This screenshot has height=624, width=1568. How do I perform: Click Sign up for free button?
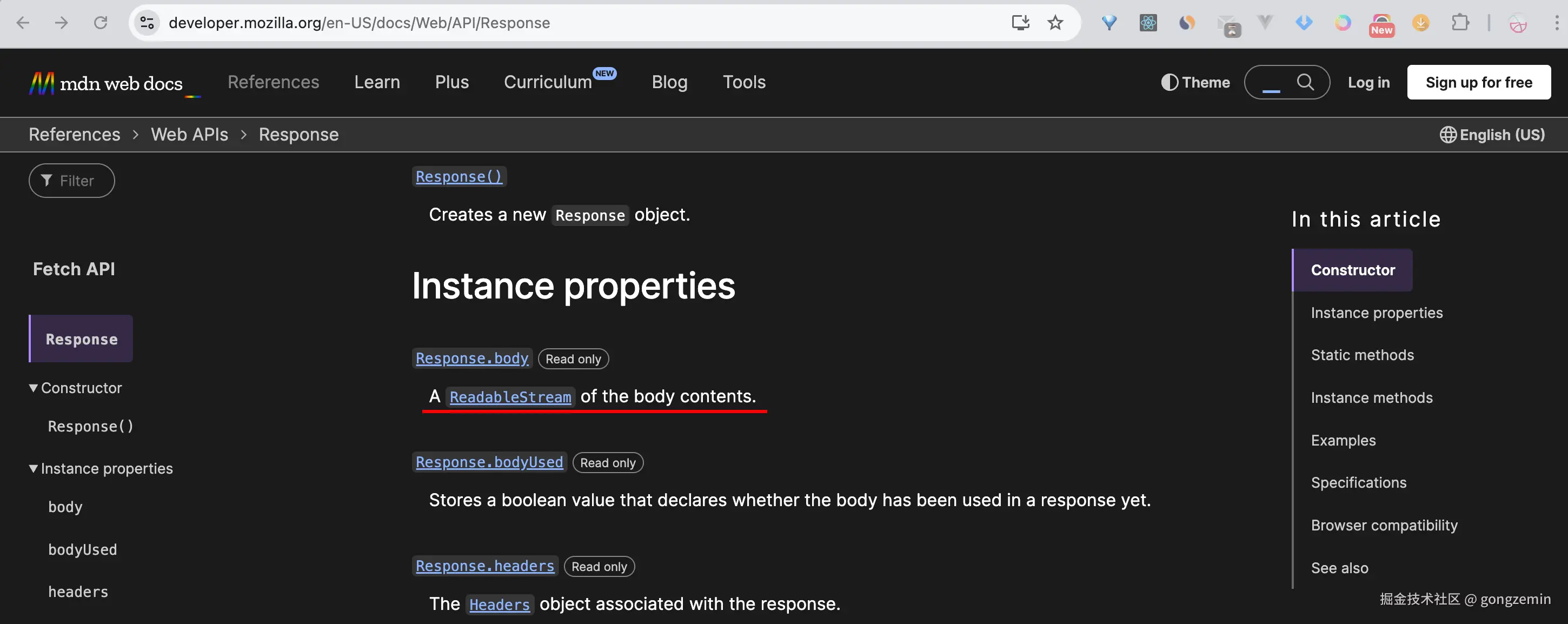click(x=1479, y=82)
